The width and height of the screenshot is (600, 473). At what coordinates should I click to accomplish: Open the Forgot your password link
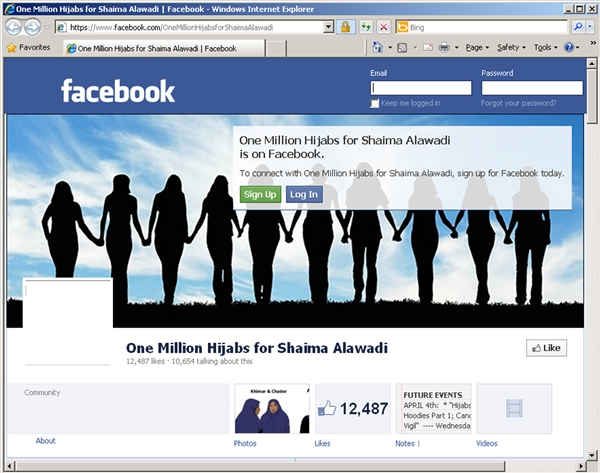click(518, 103)
